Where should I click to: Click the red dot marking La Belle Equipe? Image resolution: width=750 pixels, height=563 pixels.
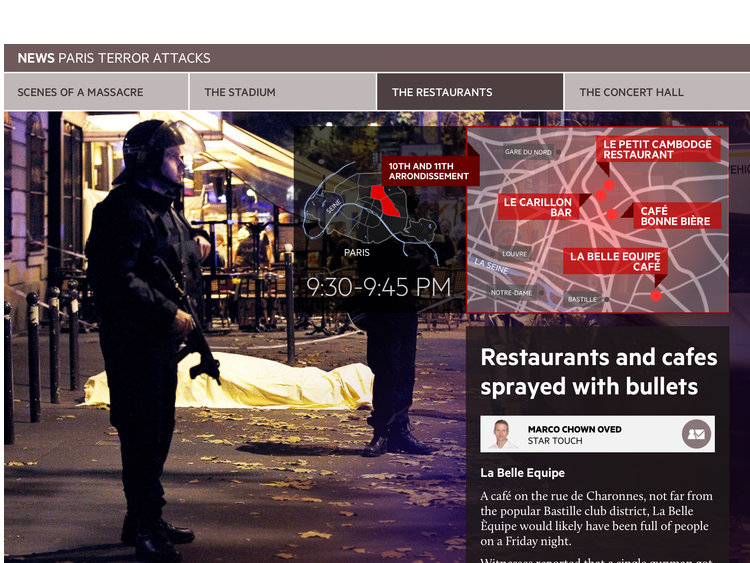pyautogui.click(x=656, y=296)
